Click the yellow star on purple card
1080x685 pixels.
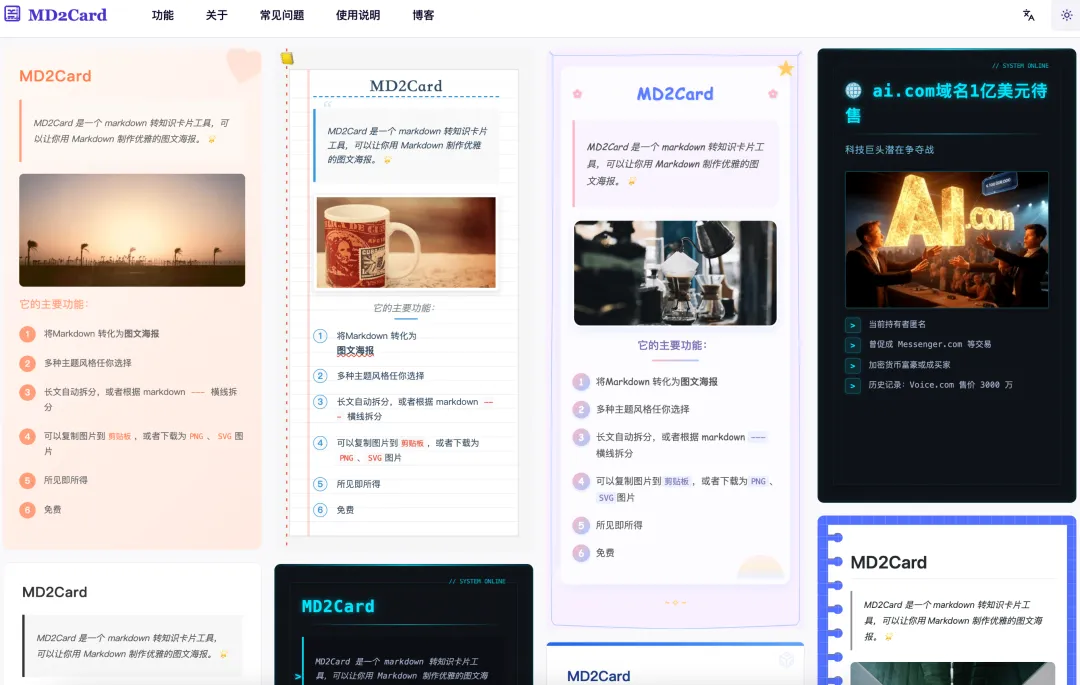click(786, 68)
